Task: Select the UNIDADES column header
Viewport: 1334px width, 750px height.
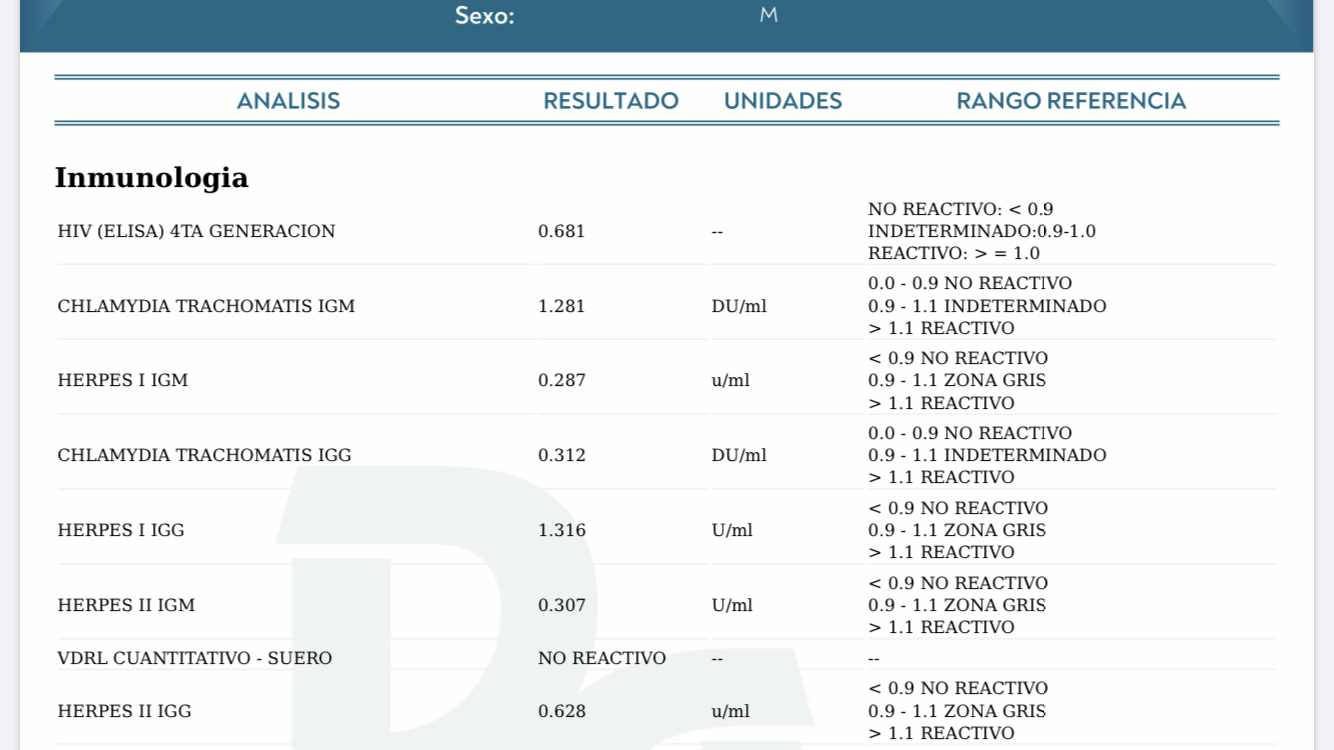Action: click(x=782, y=101)
